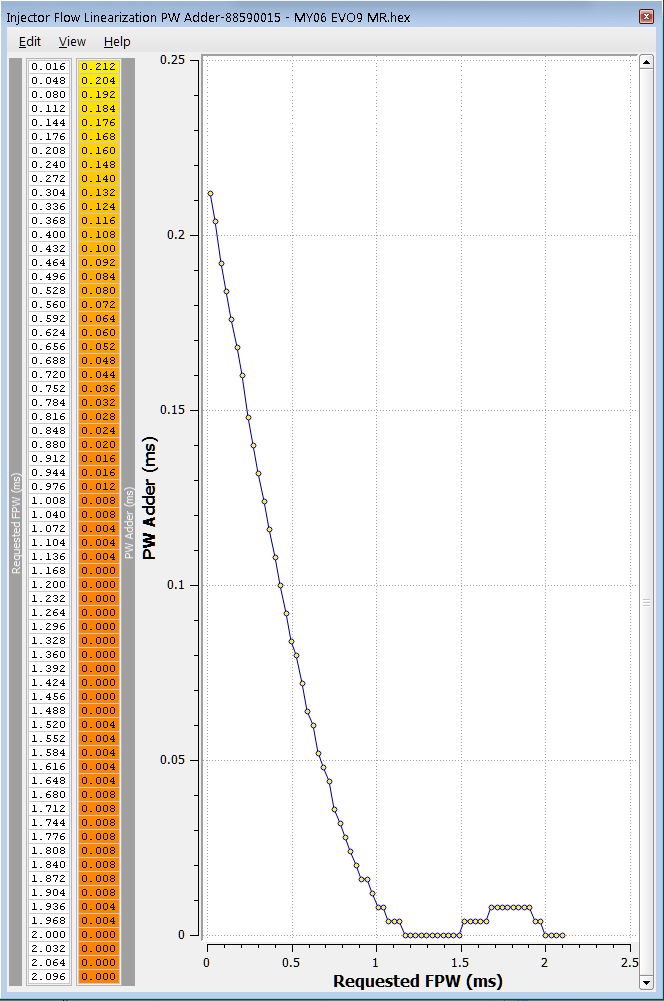Image resolution: width=664 pixels, height=1001 pixels.
Task: Select the PW Adder cell 0.012
Action: point(98,486)
